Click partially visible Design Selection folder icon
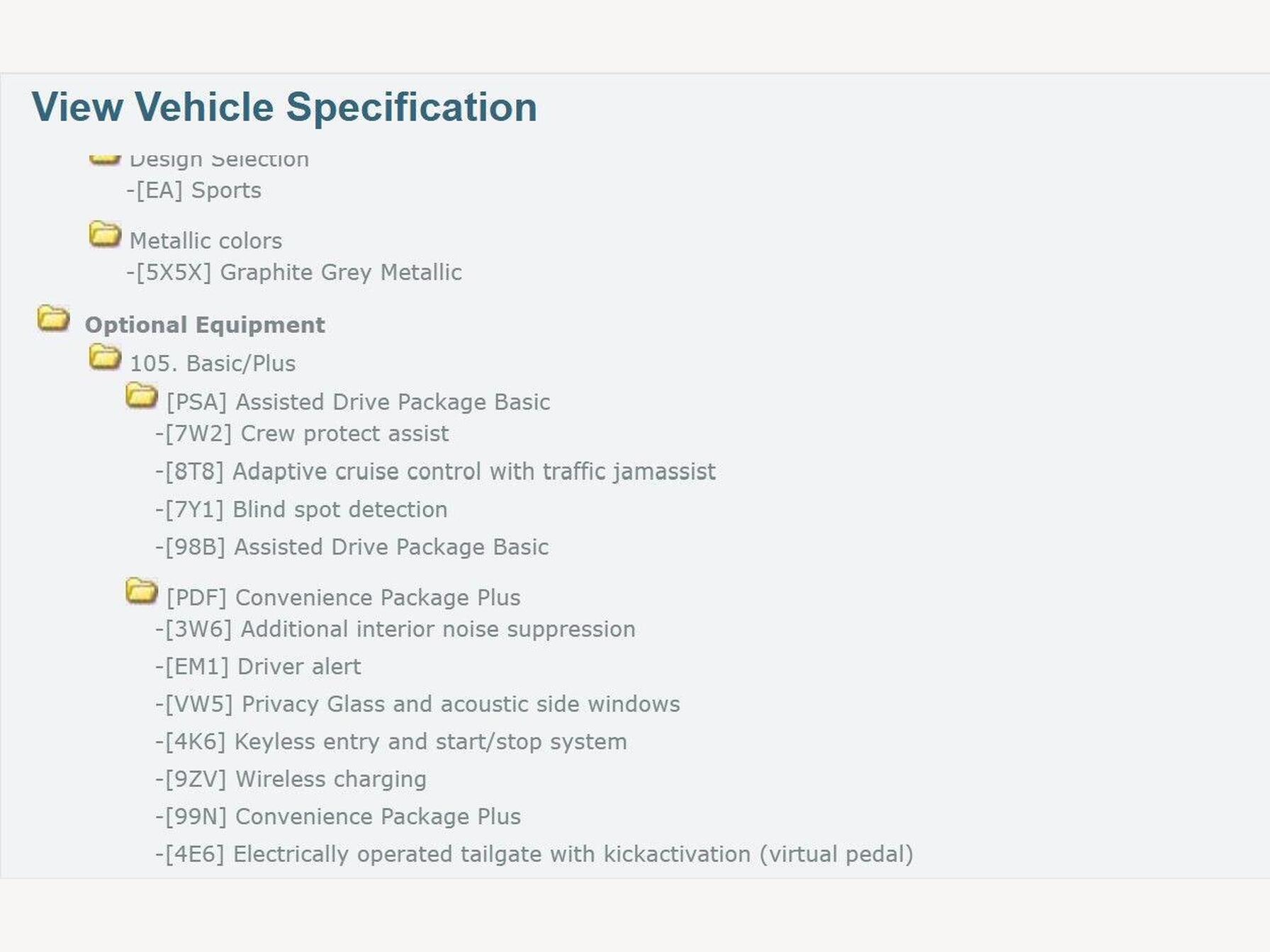The height and width of the screenshot is (952, 1270). [105, 159]
